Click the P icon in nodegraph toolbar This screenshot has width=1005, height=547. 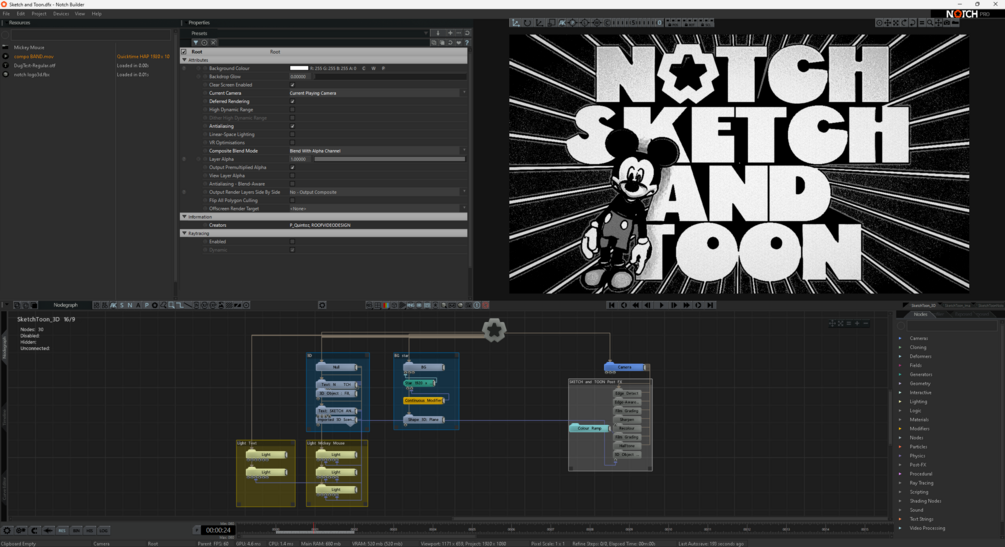[x=146, y=305]
